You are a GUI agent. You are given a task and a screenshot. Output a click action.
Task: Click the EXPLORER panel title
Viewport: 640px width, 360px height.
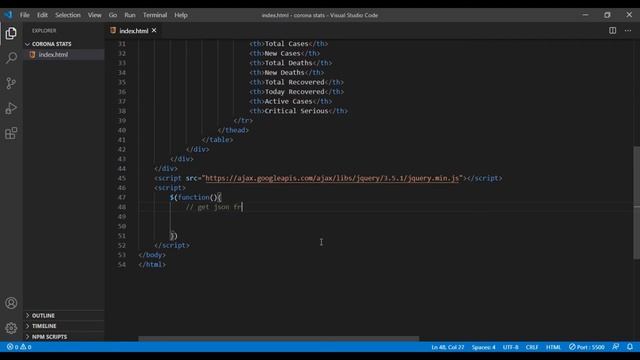[44, 31]
